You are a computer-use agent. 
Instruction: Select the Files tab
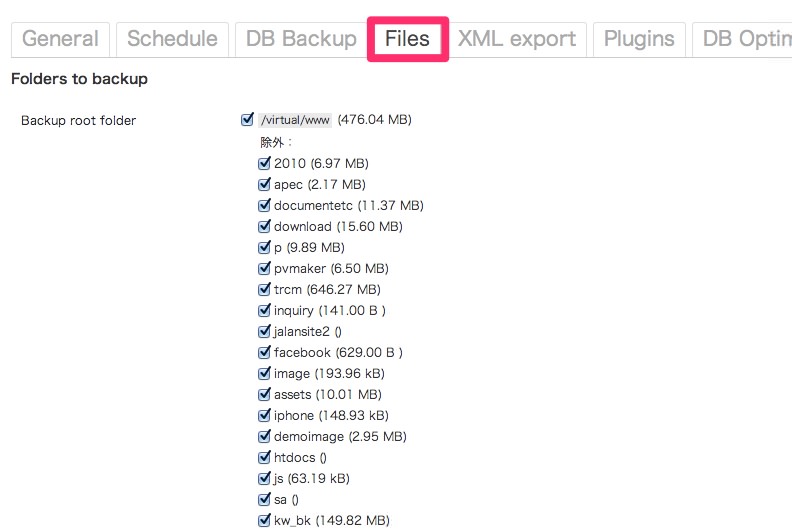407,39
